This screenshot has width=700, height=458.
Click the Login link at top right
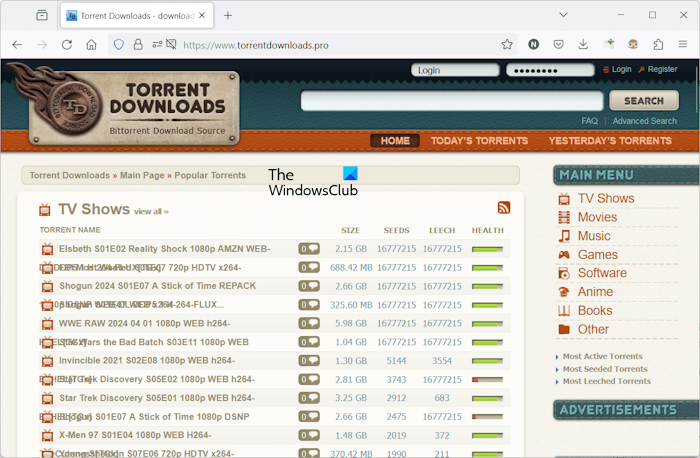click(621, 69)
